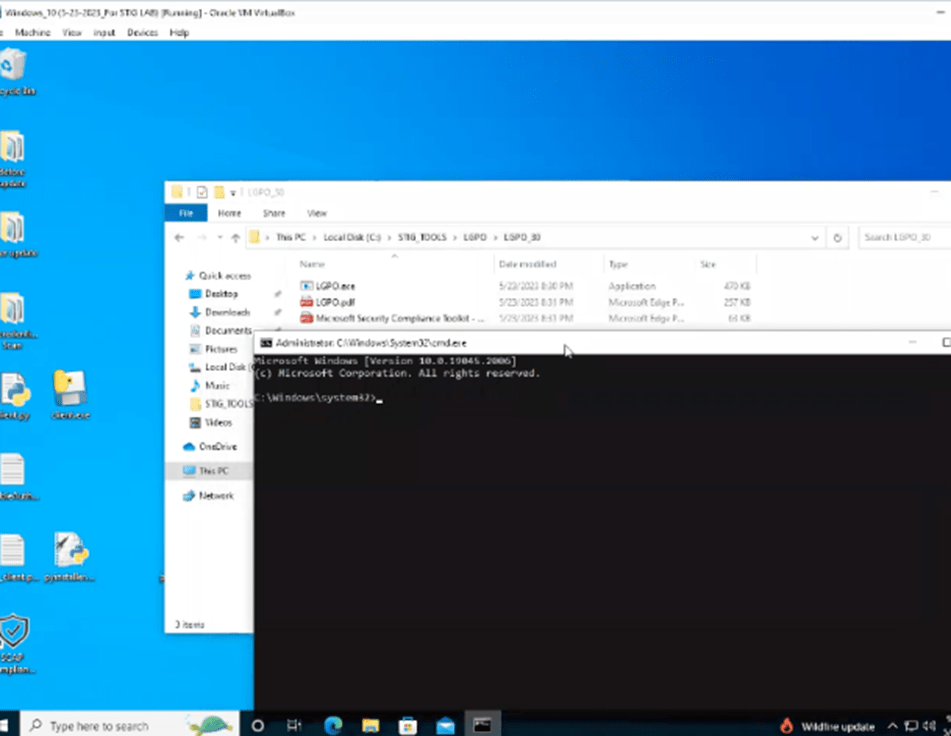Open the Mail app in taskbar
This screenshot has height=736, width=951.
445,725
